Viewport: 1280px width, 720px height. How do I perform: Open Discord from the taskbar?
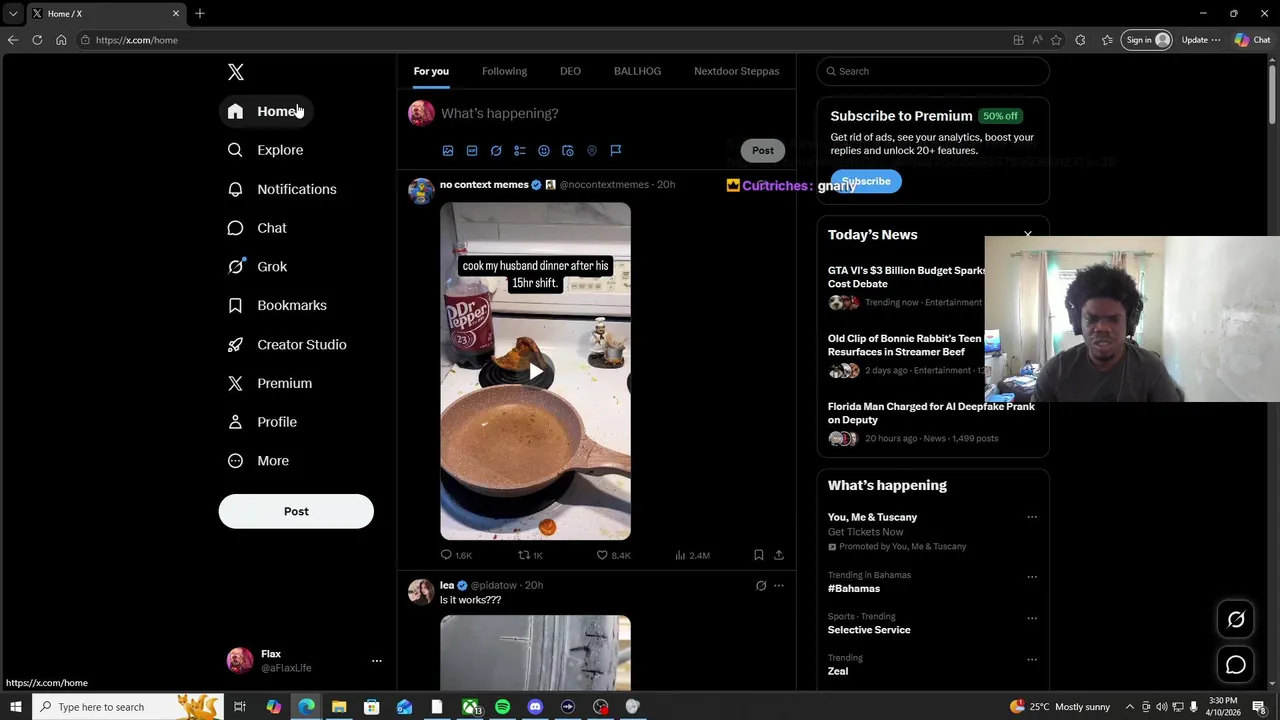pyautogui.click(x=535, y=707)
